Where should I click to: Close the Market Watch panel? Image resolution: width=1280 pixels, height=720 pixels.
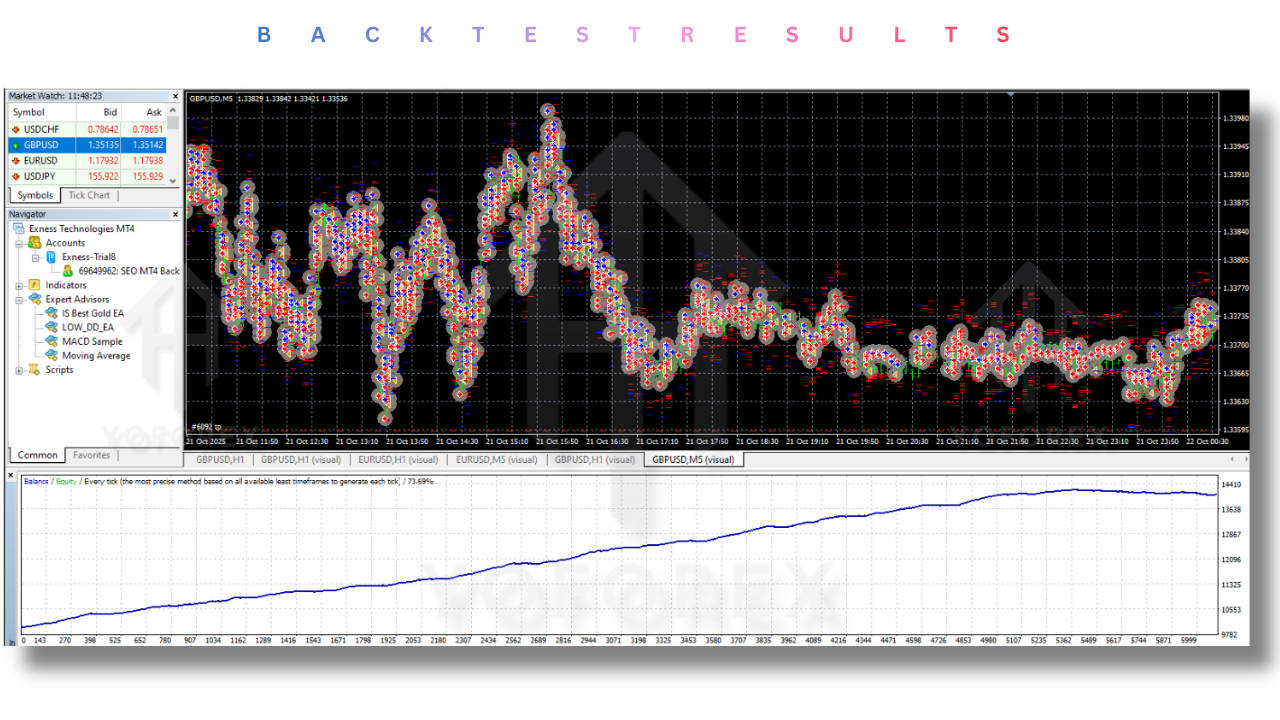point(175,96)
